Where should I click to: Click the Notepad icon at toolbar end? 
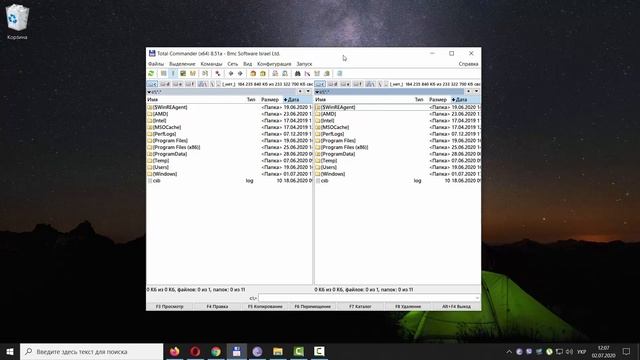(340, 73)
